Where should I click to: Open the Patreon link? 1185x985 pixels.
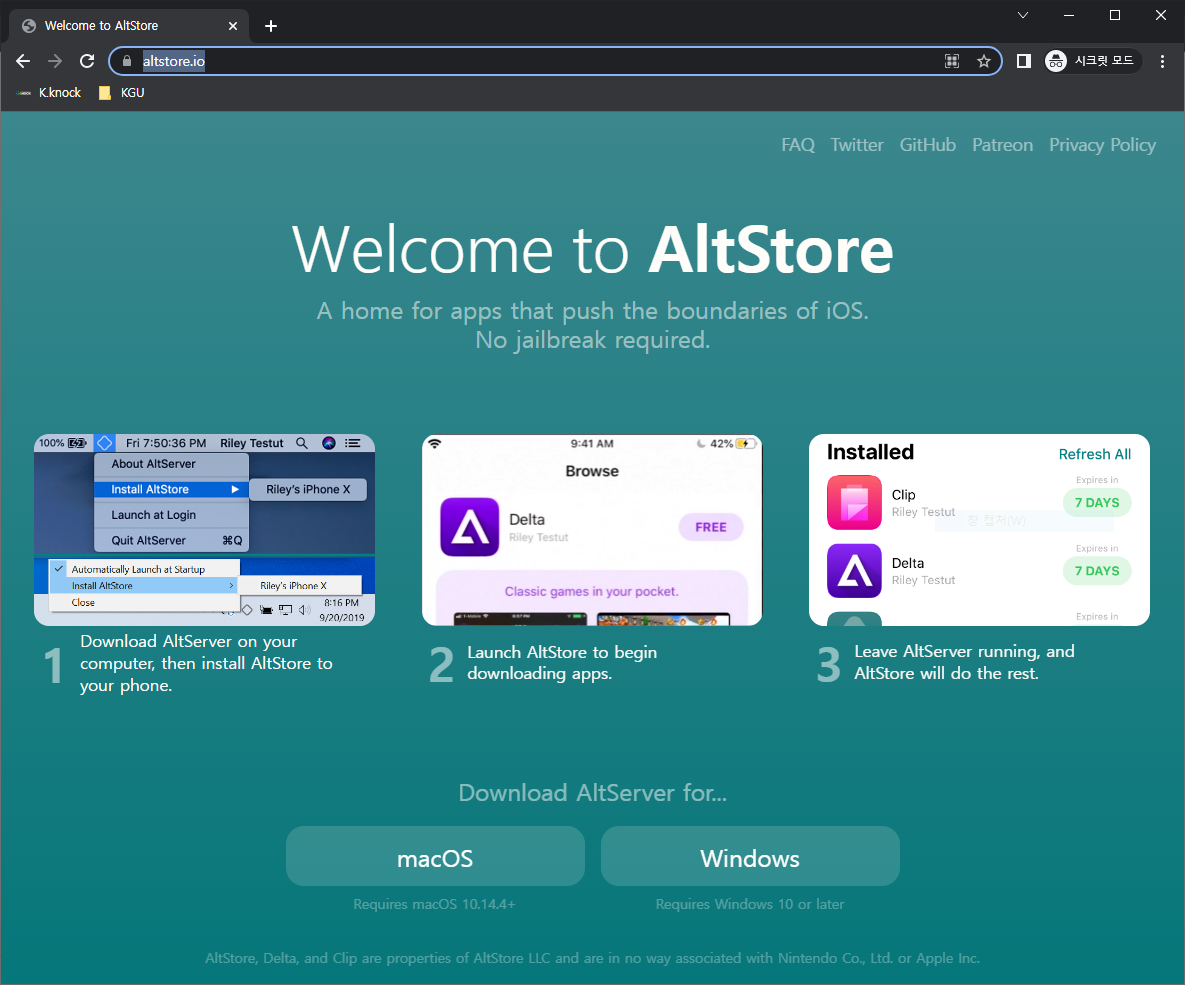pos(1002,144)
